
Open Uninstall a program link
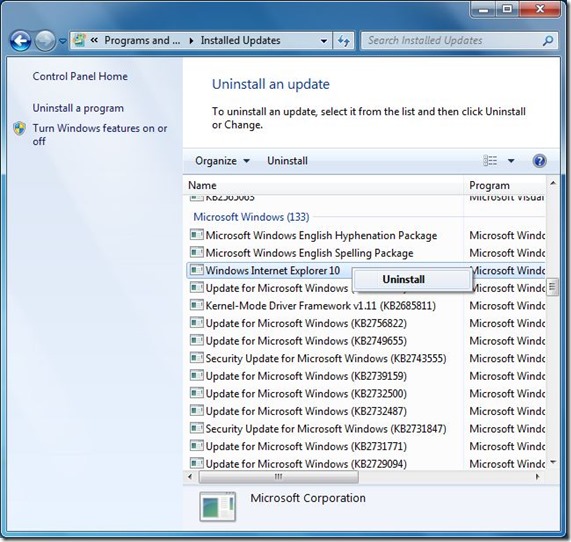point(78,108)
